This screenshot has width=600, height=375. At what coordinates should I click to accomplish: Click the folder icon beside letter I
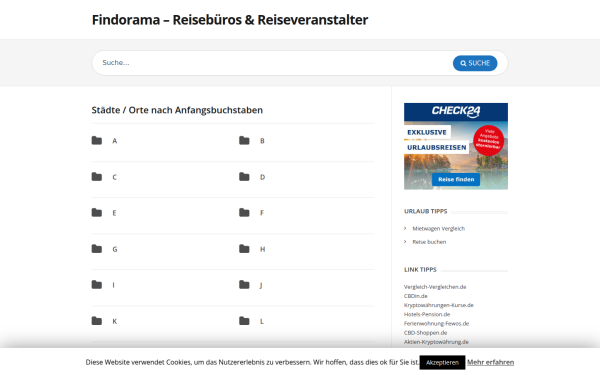tap(97, 285)
